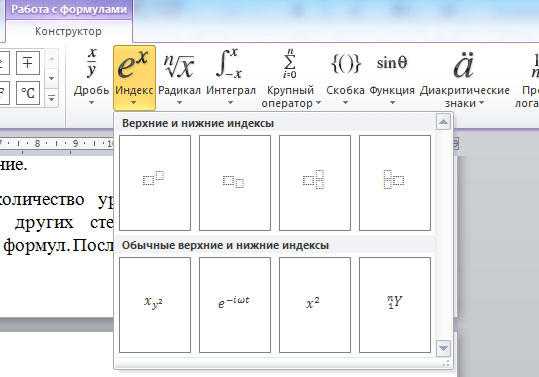Open the Радикал radical gallery

(x=179, y=77)
